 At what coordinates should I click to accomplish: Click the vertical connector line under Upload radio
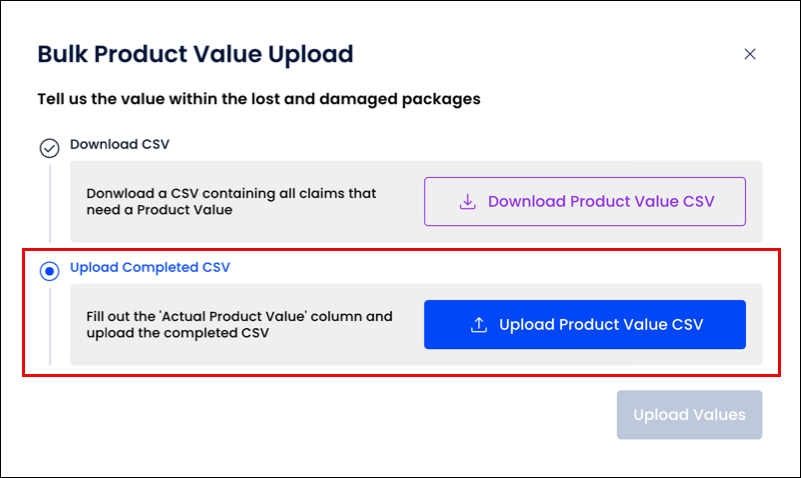(50, 327)
